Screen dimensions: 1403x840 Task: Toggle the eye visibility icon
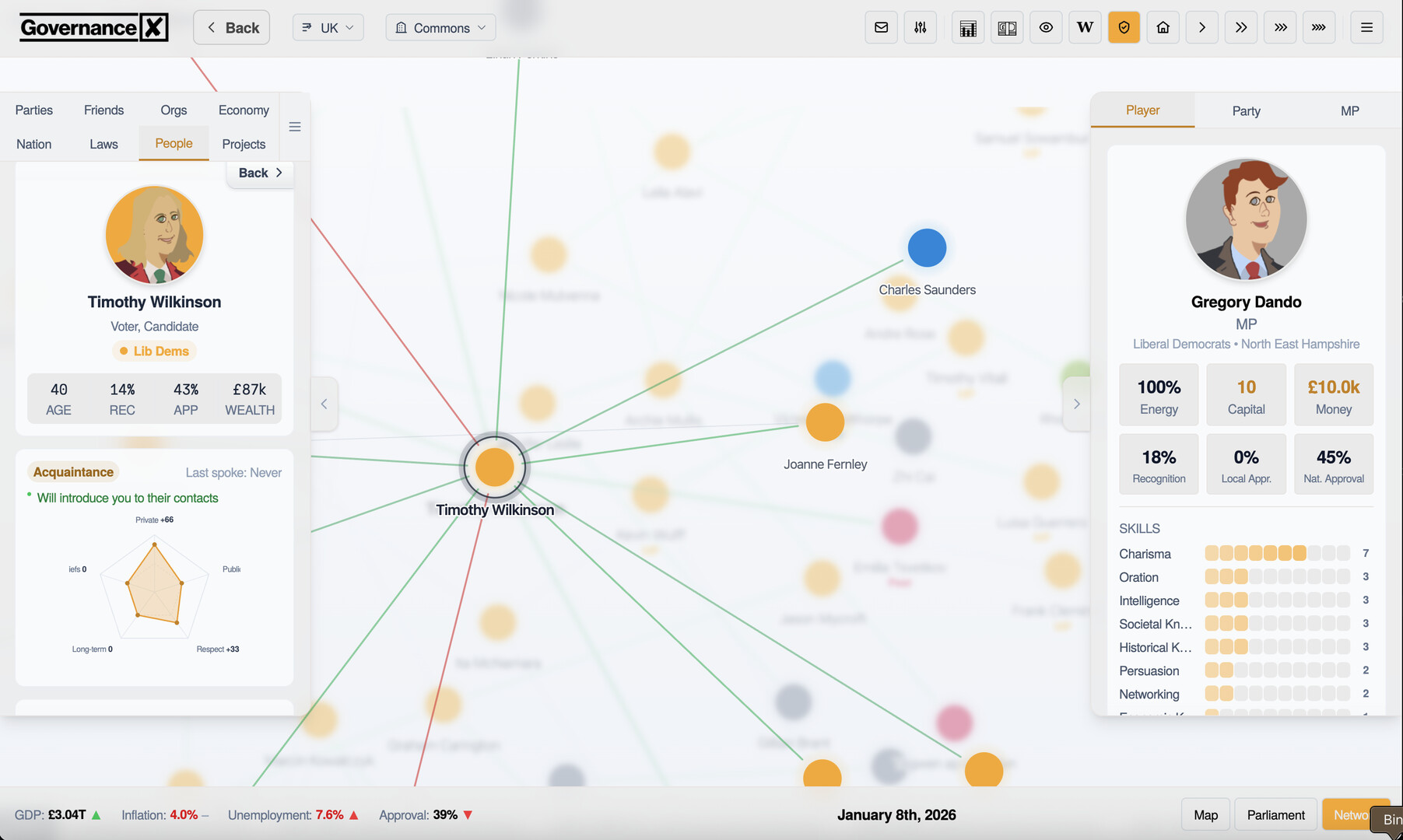click(x=1046, y=27)
